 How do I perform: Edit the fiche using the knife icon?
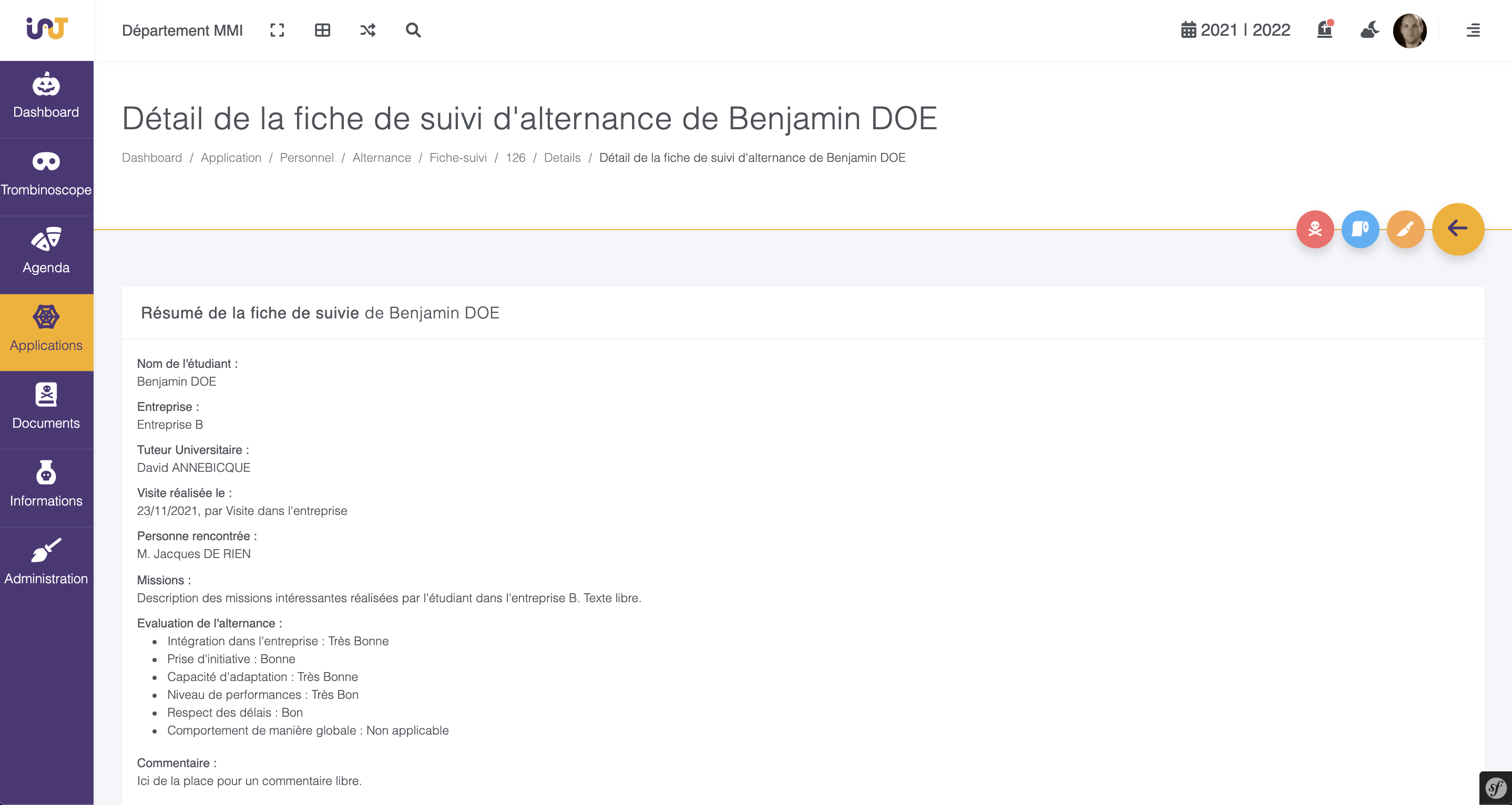click(x=1405, y=229)
